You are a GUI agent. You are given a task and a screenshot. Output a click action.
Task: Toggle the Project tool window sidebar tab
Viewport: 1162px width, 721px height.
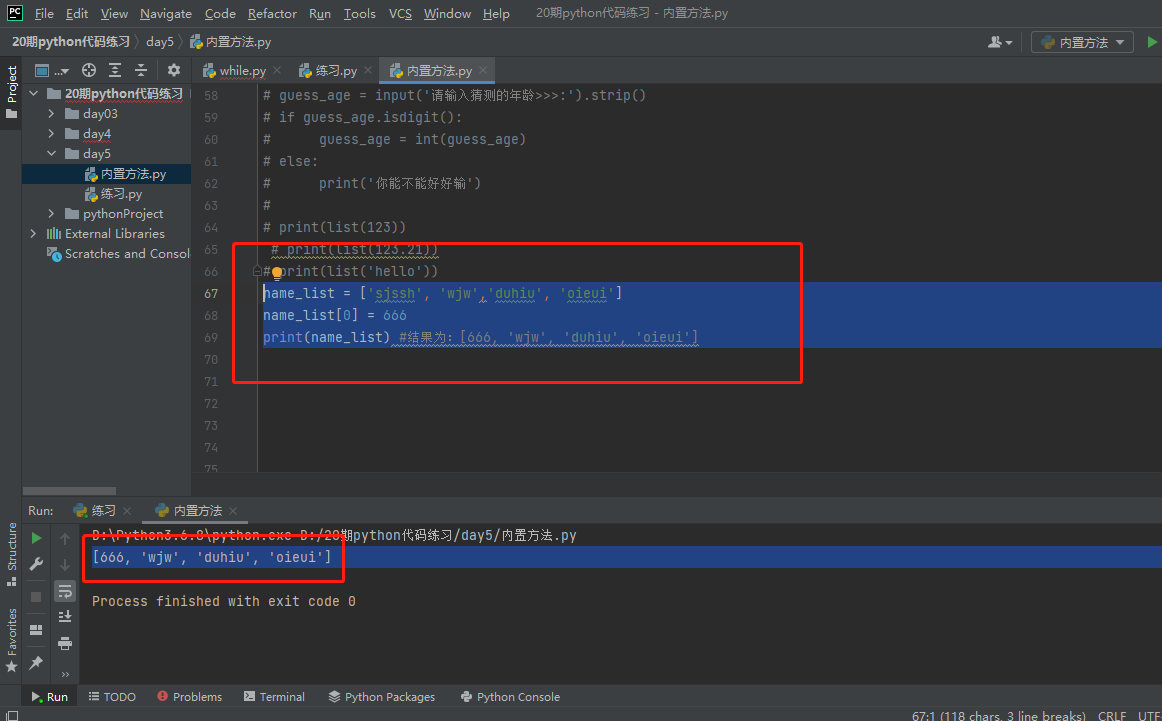(x=11, y=93)
